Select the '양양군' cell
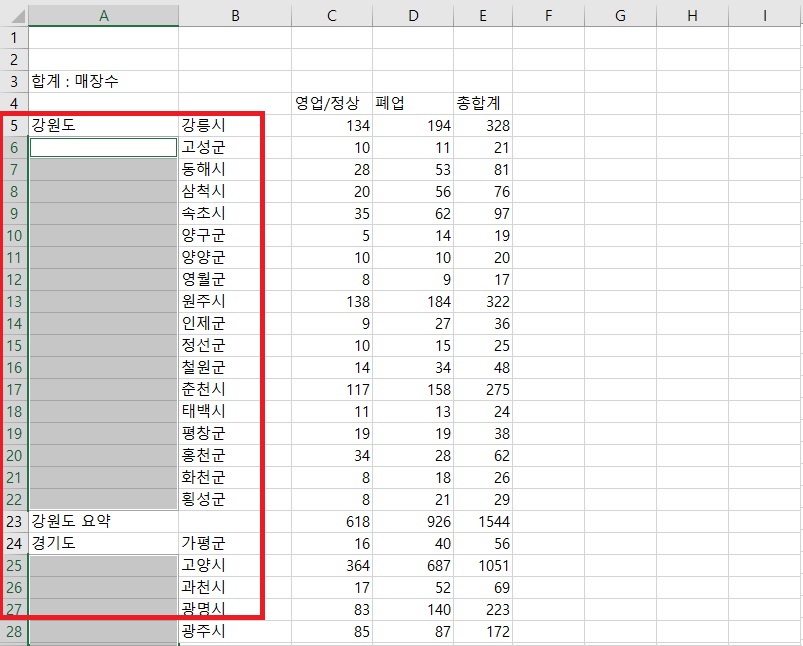 point(235,258)
